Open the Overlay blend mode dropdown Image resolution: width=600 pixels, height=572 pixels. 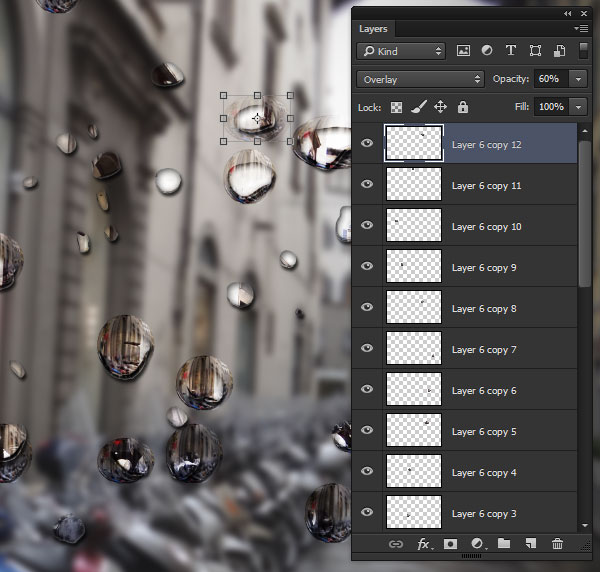click(420, 79)
